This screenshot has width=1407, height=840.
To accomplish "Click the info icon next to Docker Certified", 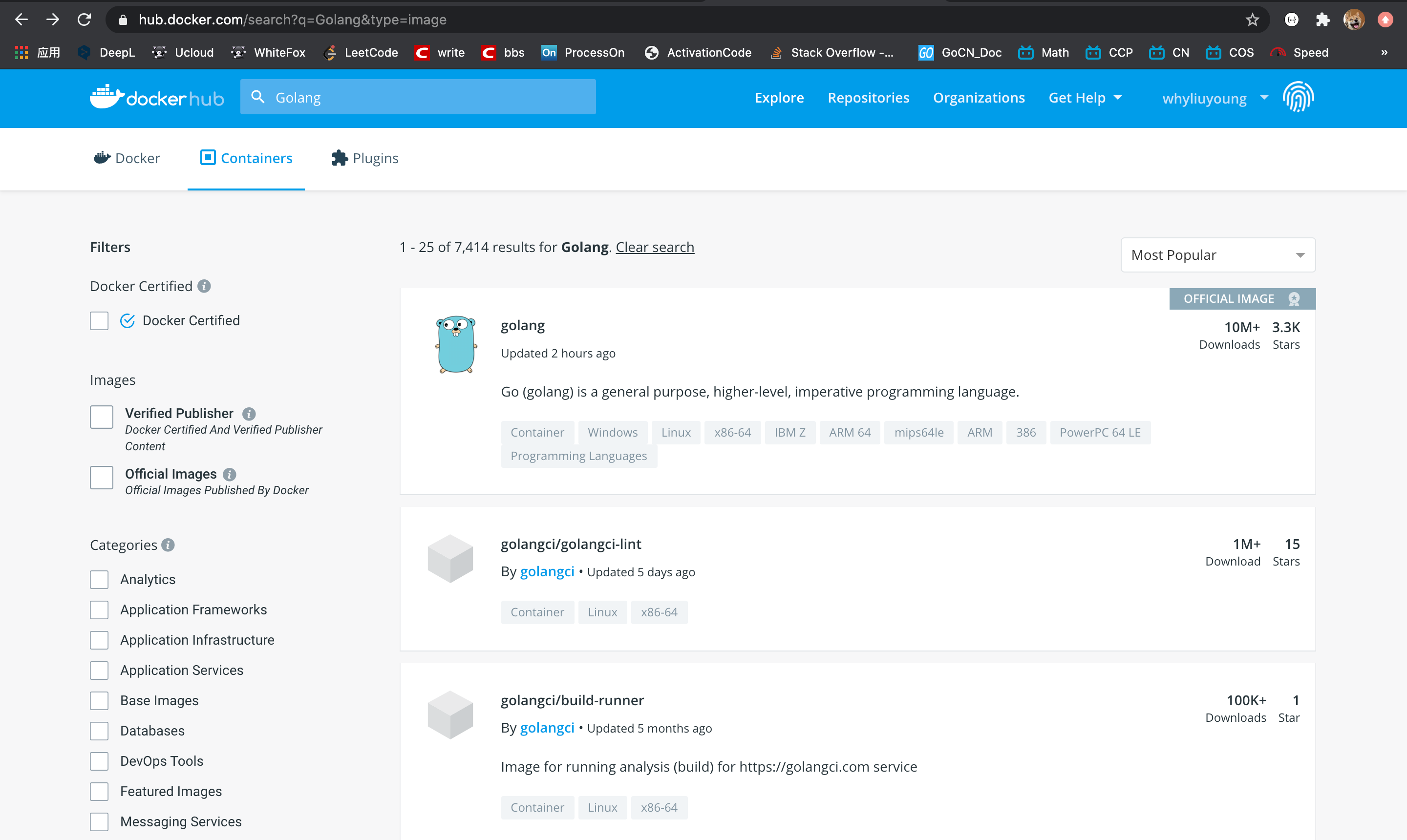I will point(204,286).
